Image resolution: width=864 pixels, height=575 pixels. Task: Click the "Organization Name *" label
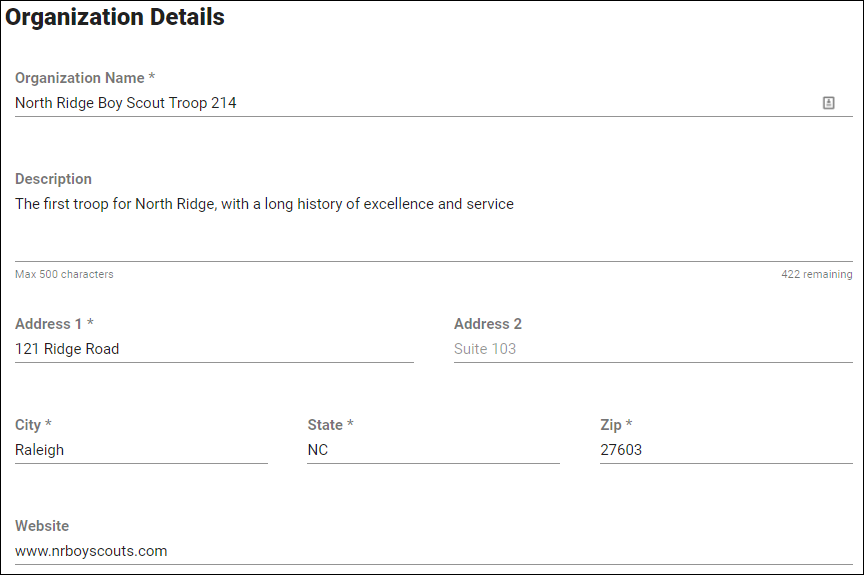[x=85, y=78]
